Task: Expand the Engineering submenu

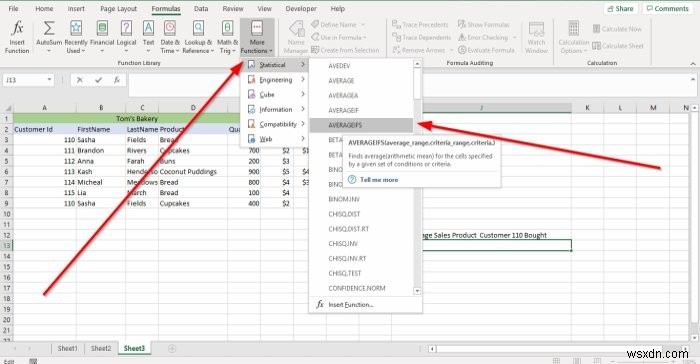Action: point(275,79)
